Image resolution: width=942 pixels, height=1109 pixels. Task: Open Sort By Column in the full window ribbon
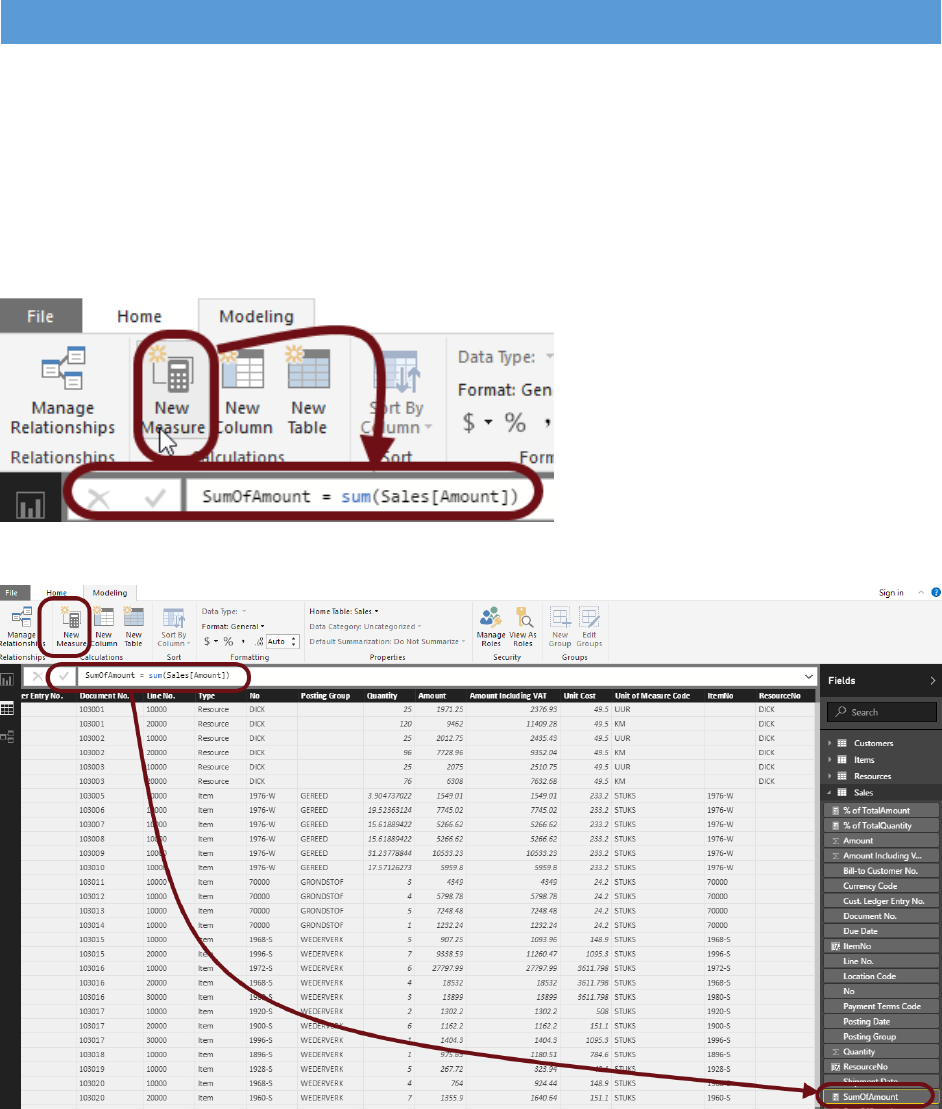pos(174,627)
